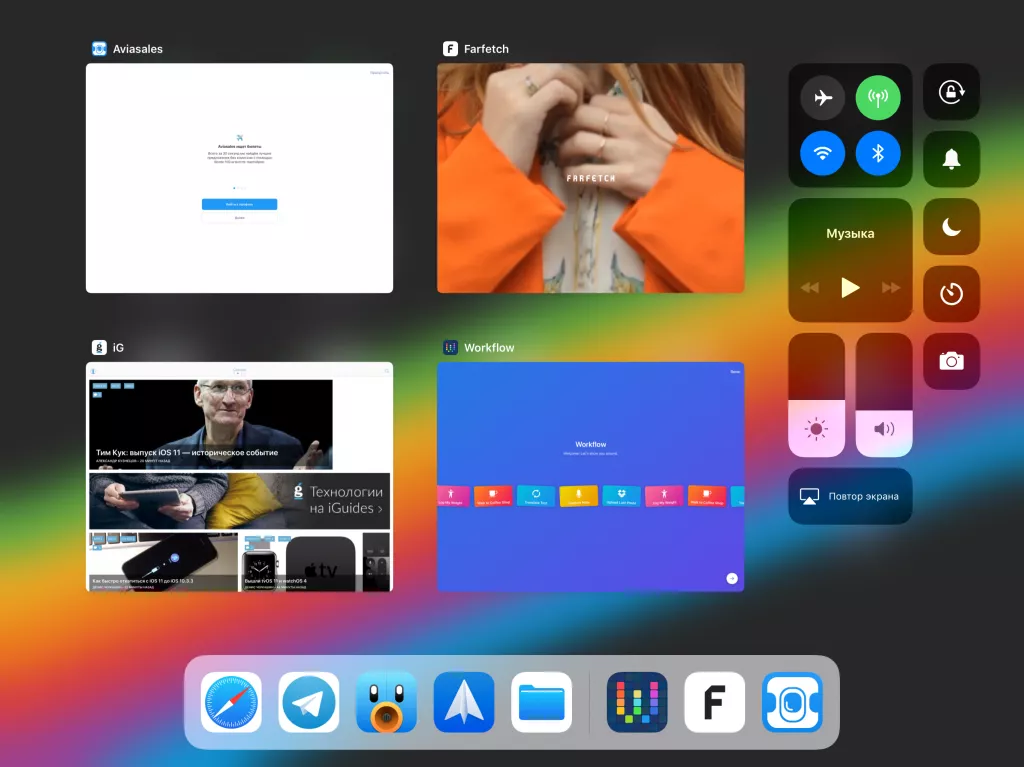Select the iG app card in the switcher

click(240, 477)
